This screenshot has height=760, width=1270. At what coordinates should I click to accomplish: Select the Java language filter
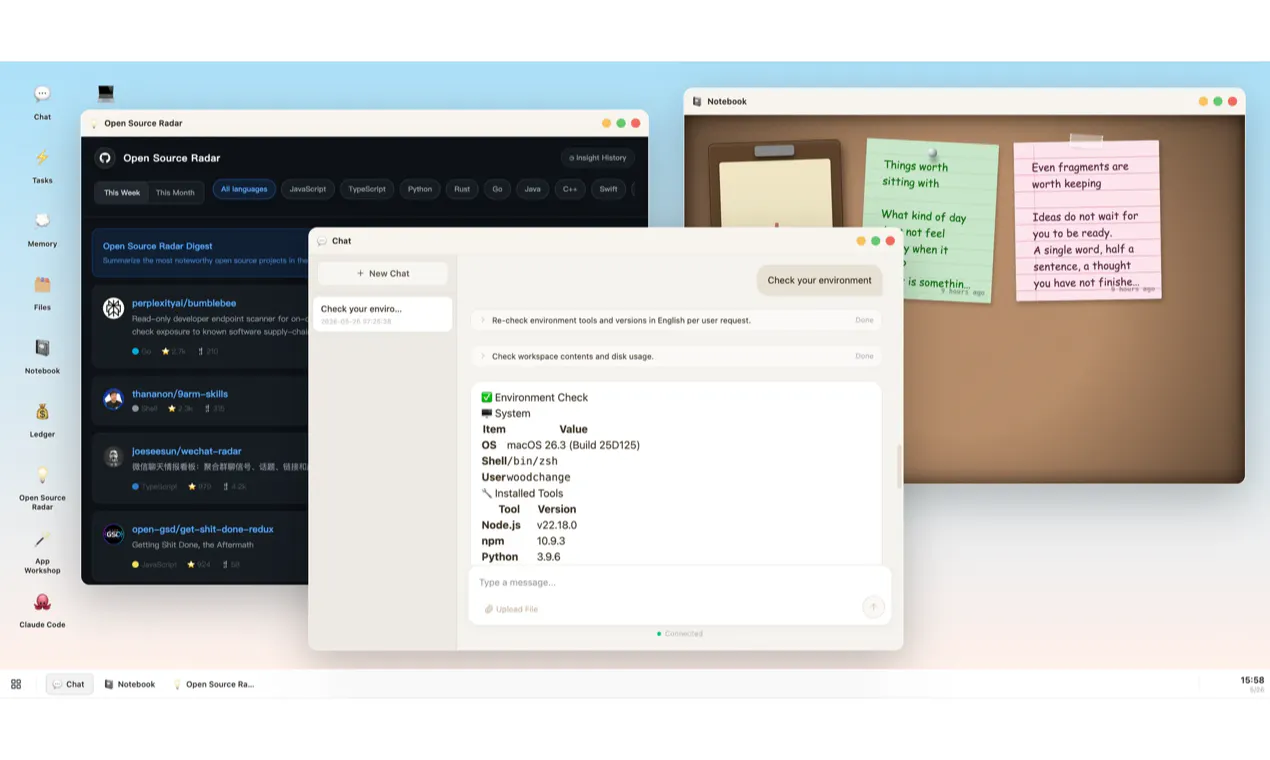click(533, 189)
